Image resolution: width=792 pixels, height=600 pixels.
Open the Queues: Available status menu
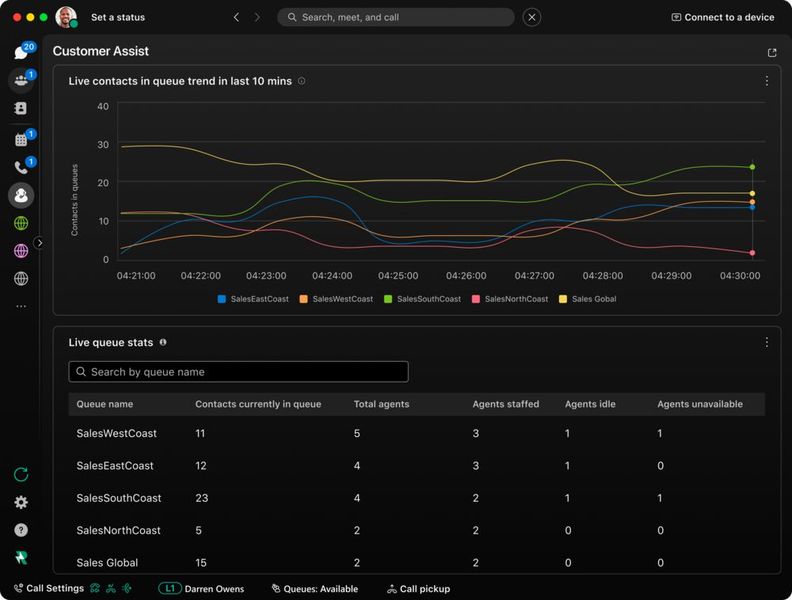(x=314, y=589)
